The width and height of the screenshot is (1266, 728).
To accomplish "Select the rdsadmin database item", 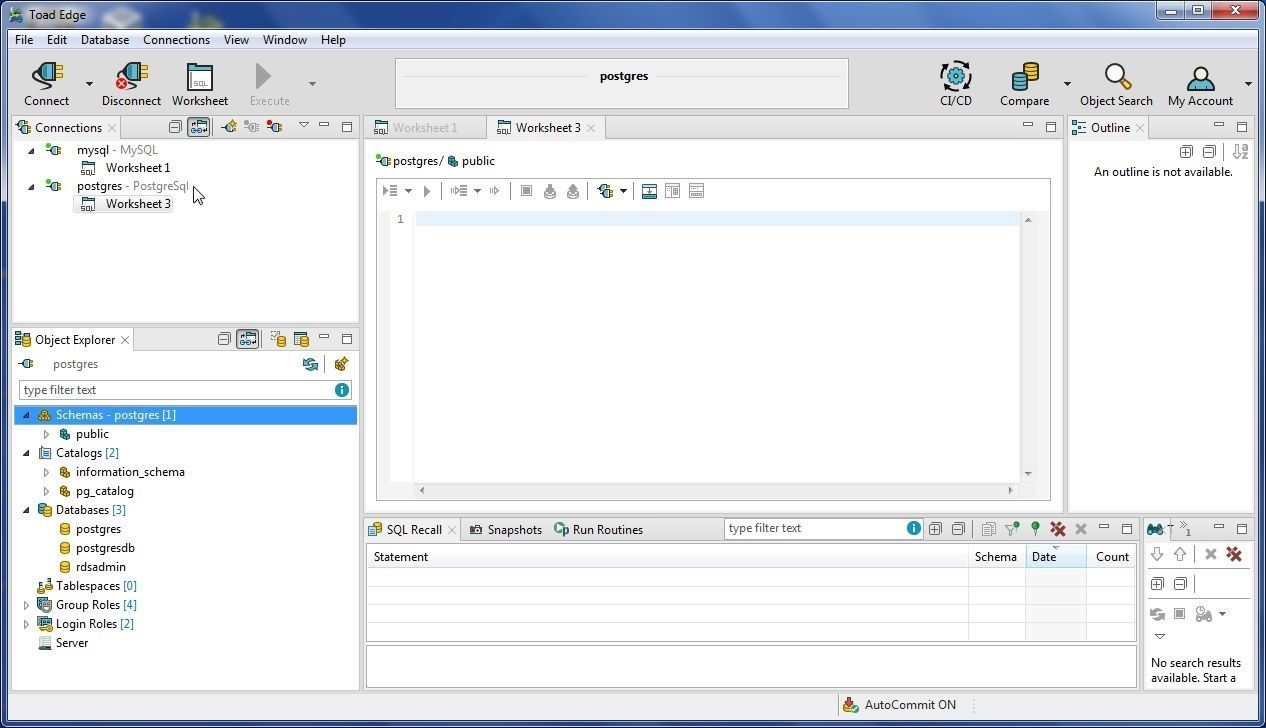I will [x=100, y=567].
